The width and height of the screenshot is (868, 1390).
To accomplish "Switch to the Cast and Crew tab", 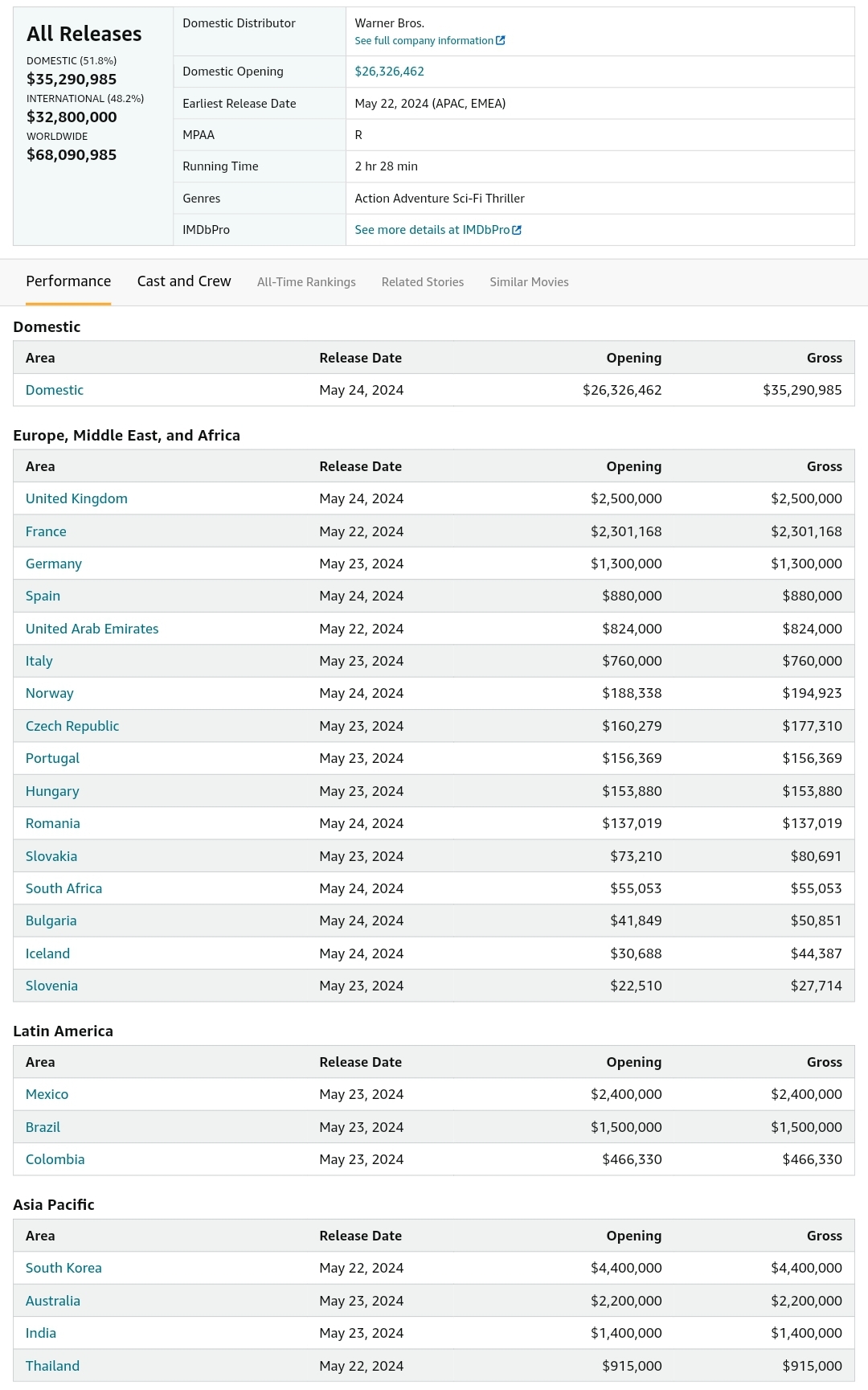I will click(184, 281).
